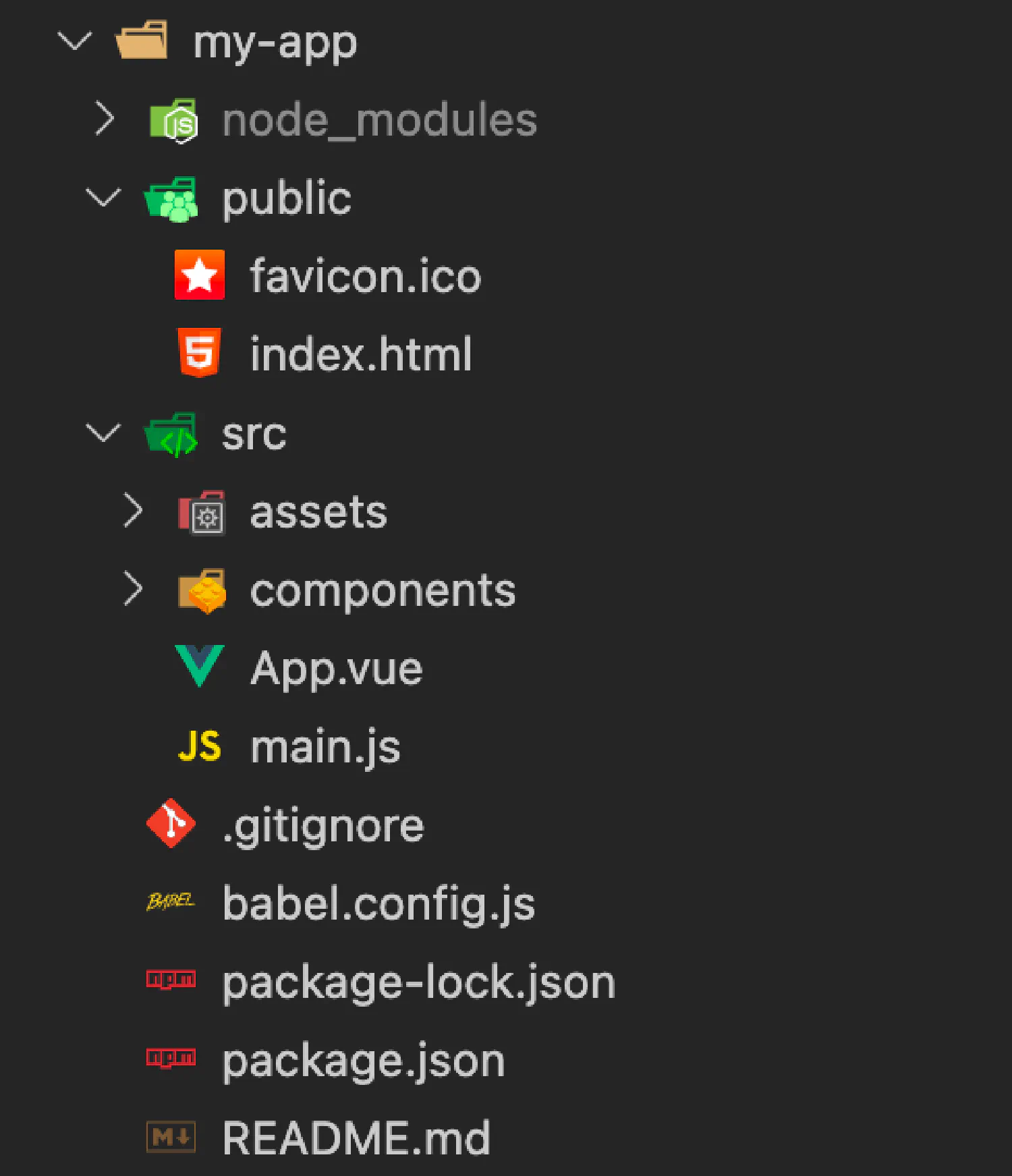Select the babel.config.js file name
The height and width of the screenshot is (1176, 1012).
(x=378, y=903)
